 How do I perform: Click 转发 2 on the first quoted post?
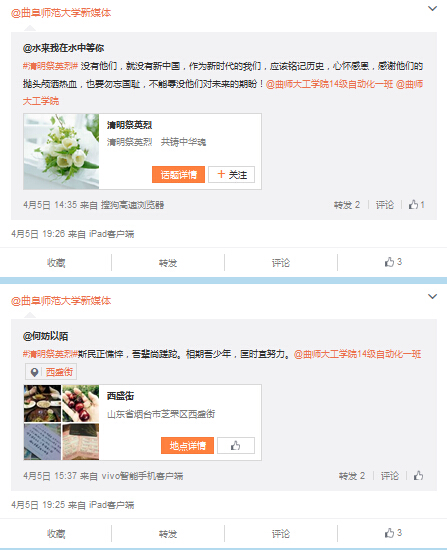click(347, 204)
